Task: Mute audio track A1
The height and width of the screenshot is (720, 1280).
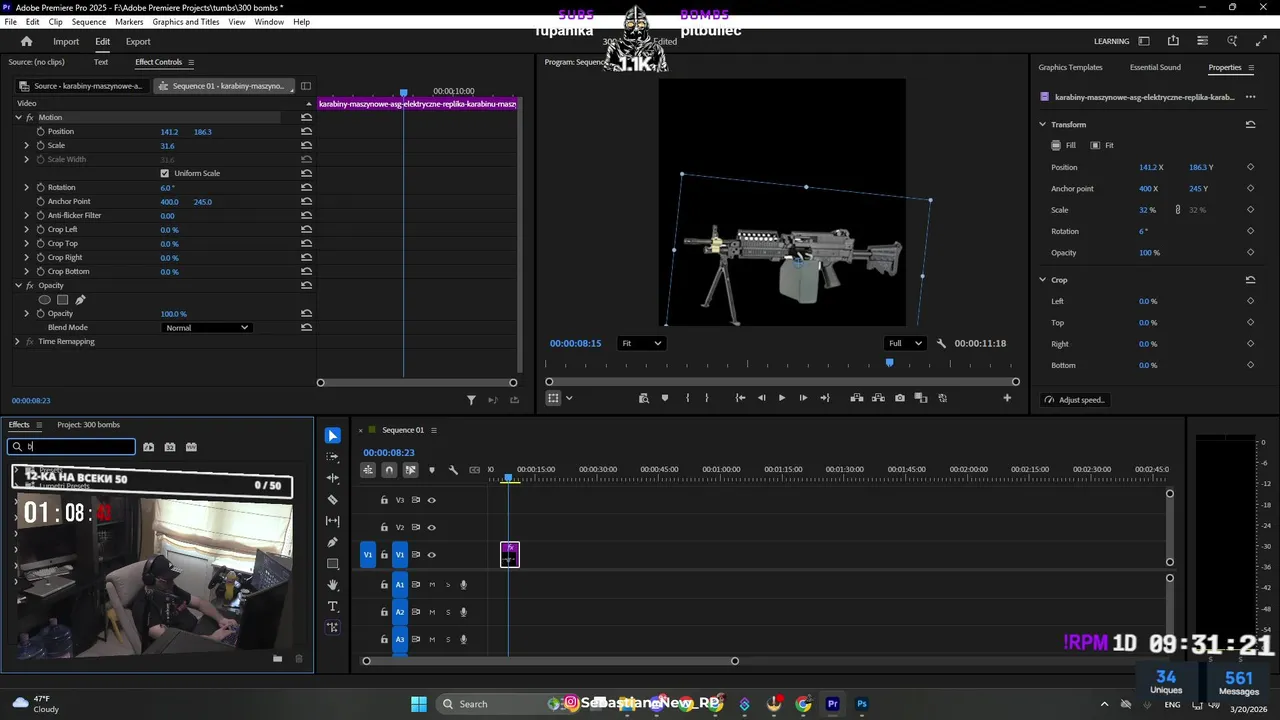Action: (x=432, y=585)
